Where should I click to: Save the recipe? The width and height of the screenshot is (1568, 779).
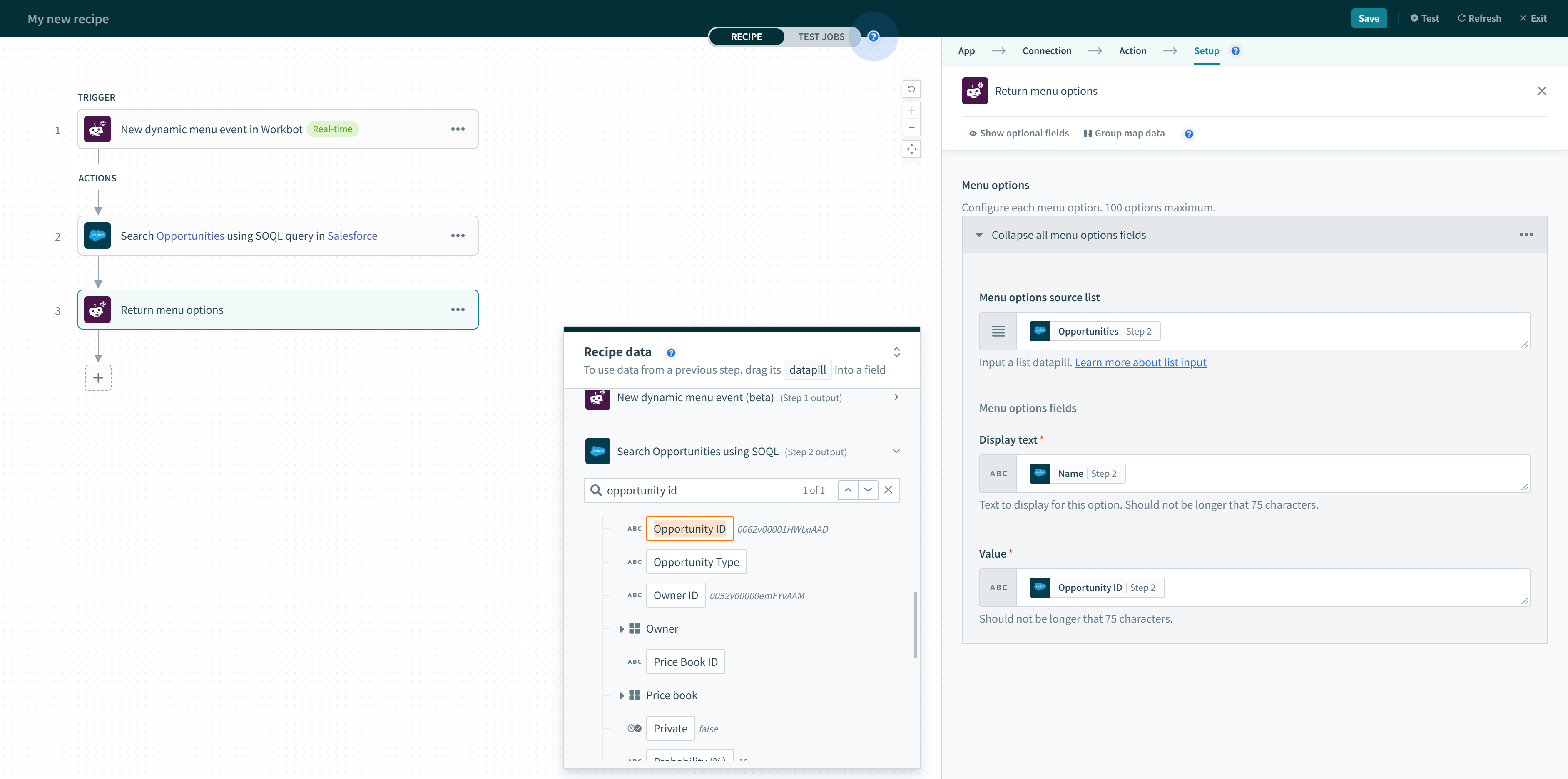point(1368,18)
